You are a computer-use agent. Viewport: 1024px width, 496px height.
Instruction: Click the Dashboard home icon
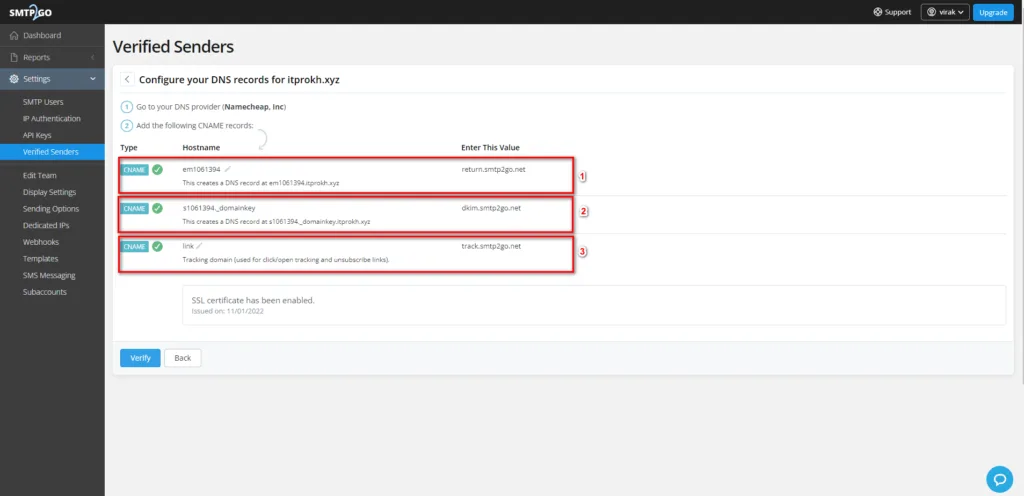pos(13,36)
